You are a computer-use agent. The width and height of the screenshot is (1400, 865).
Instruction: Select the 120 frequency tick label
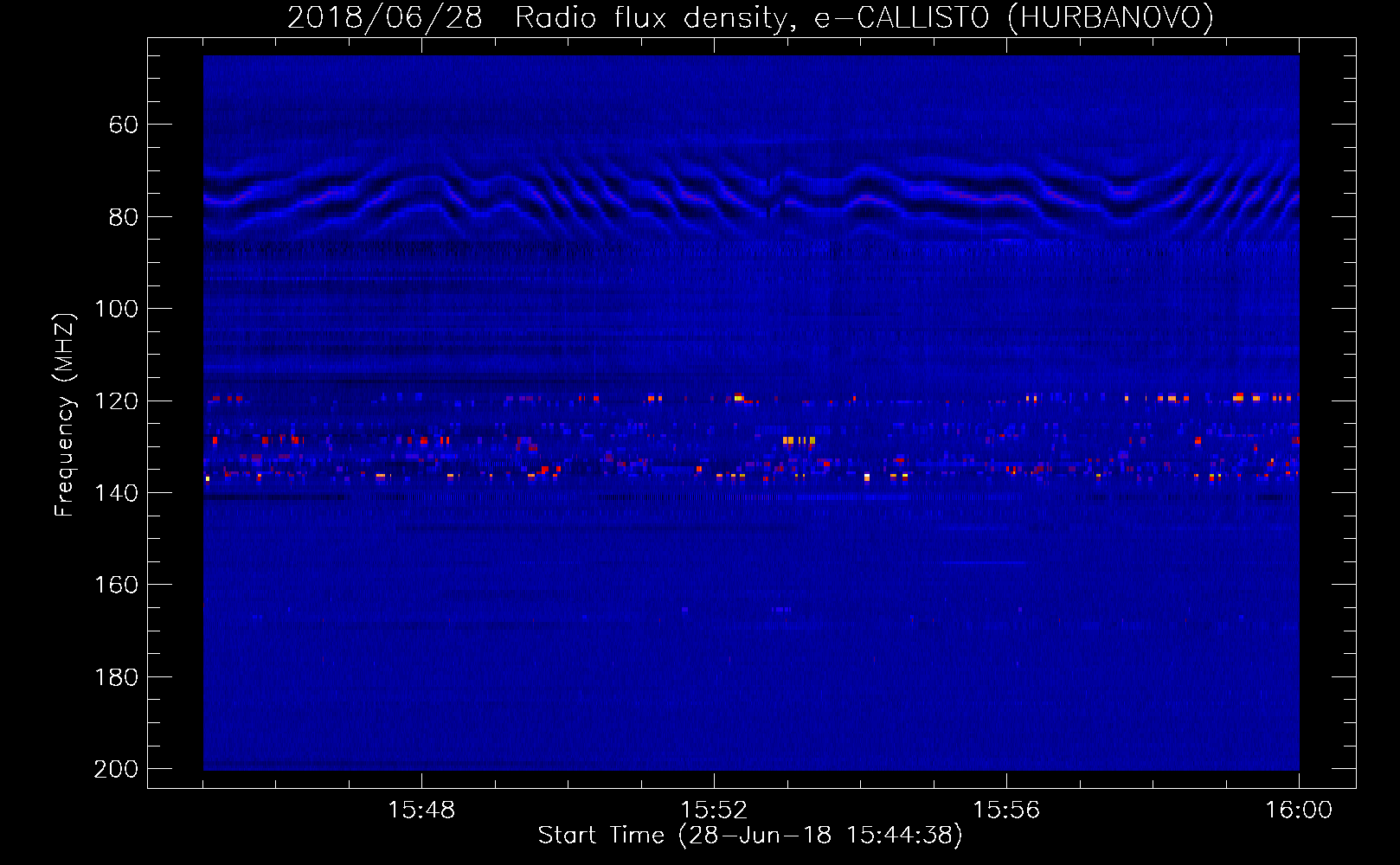(x=117, y=401)
